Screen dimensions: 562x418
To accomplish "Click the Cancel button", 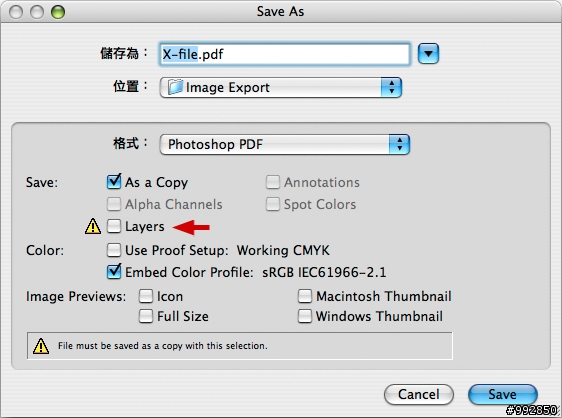I will (419, 394).
